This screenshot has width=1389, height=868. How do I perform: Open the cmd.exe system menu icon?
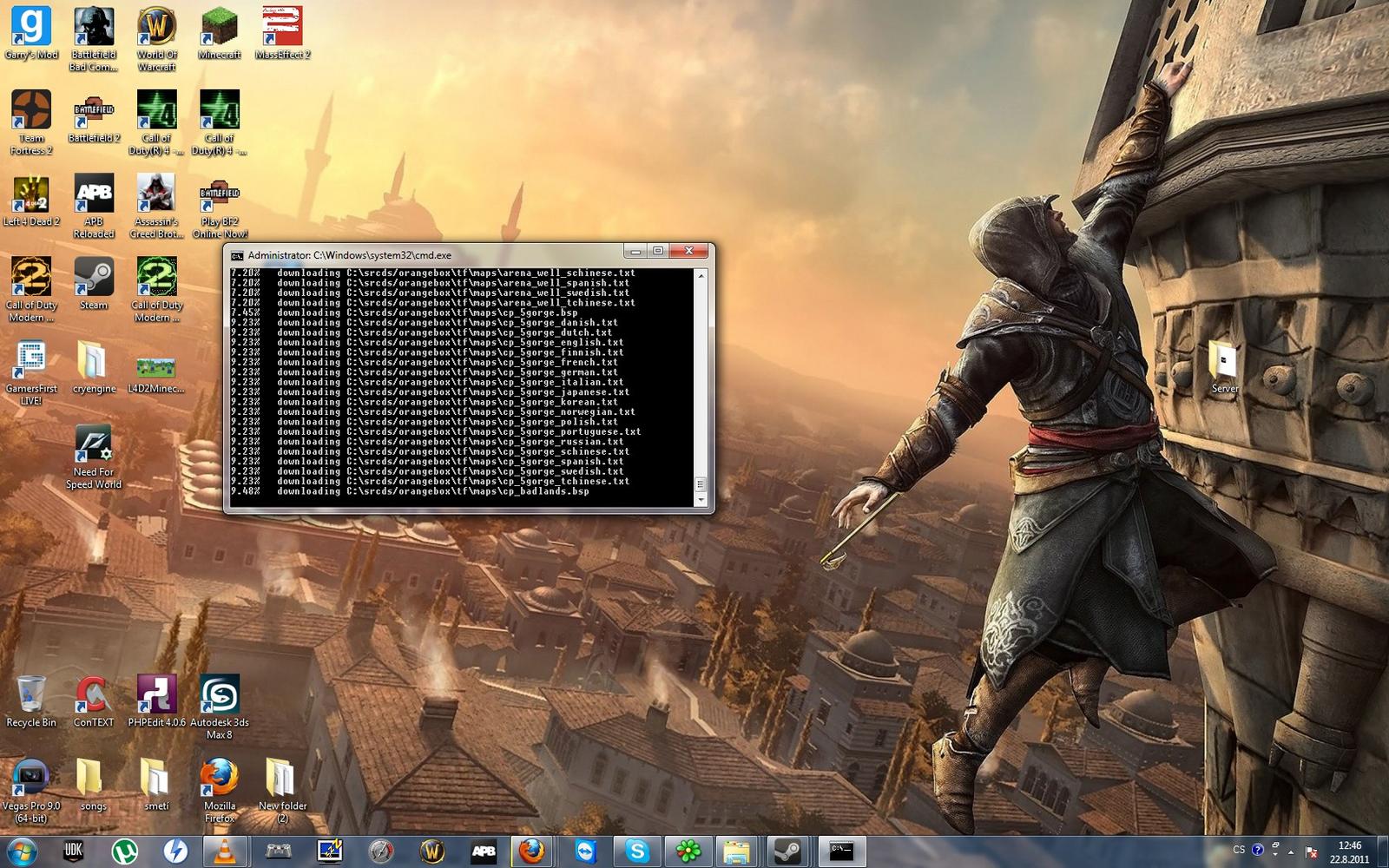(x=237, y=255)
